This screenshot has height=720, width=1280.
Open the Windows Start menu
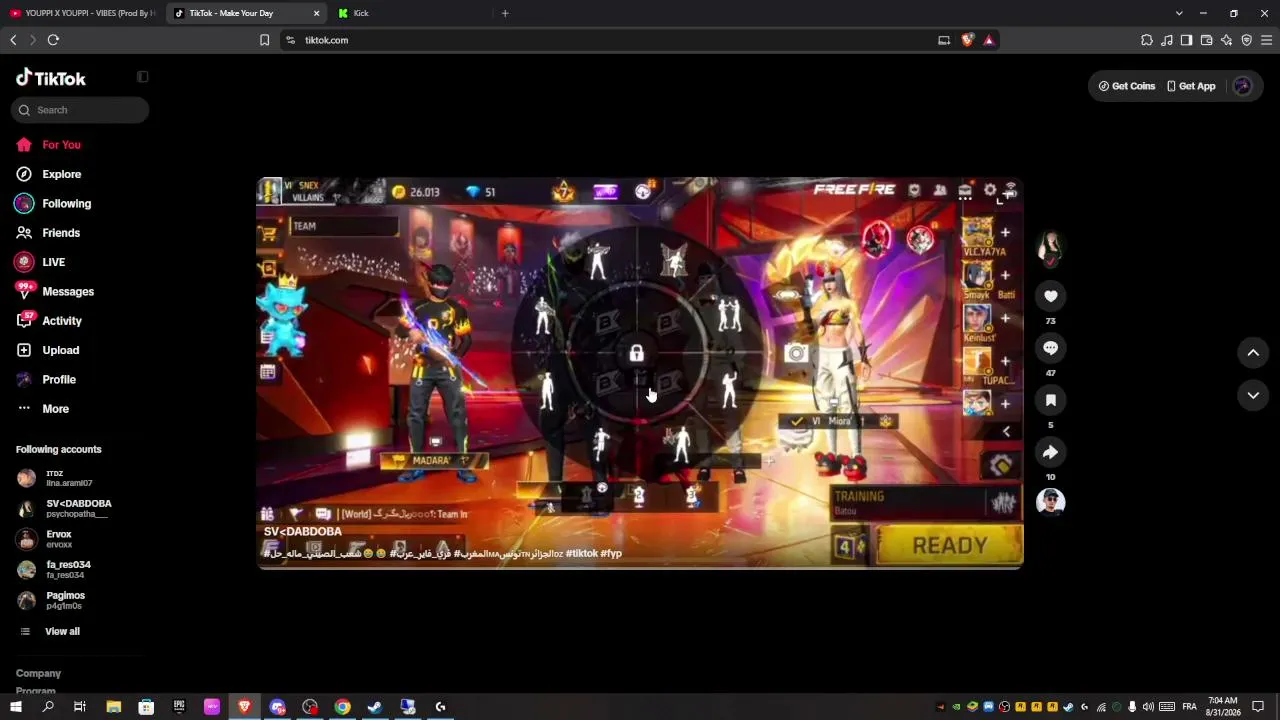click(x=15, y=707)
